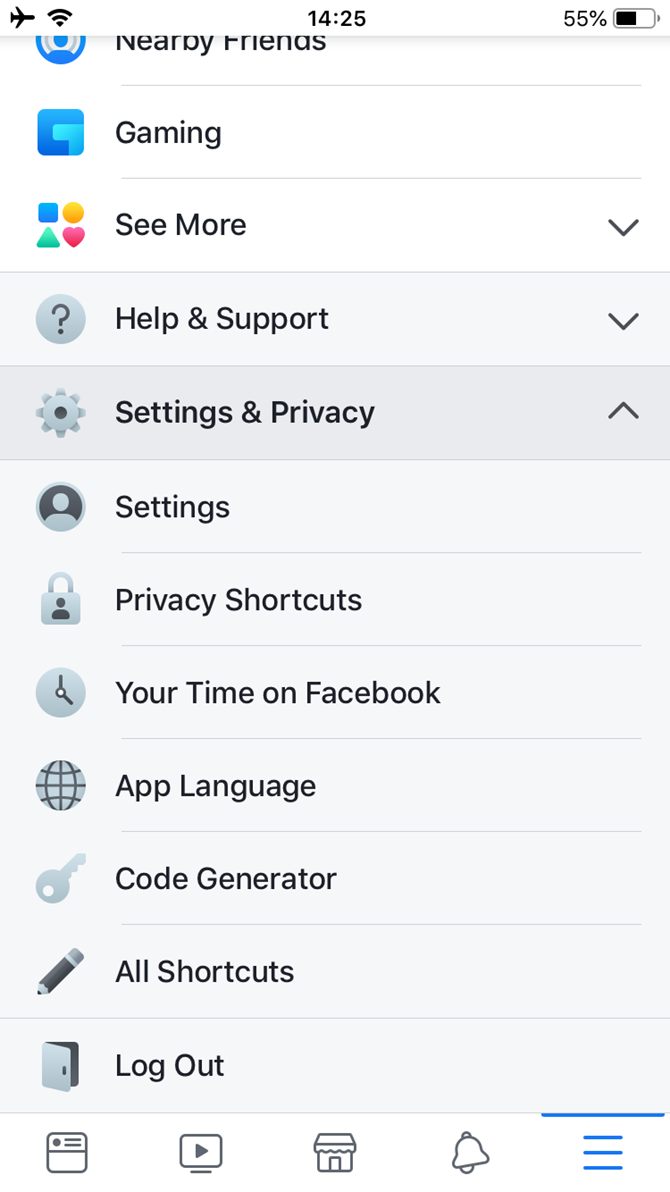Viewport: 670px width, 1192px height.
Task: Expand Help & Support
Action: [622, 320]
